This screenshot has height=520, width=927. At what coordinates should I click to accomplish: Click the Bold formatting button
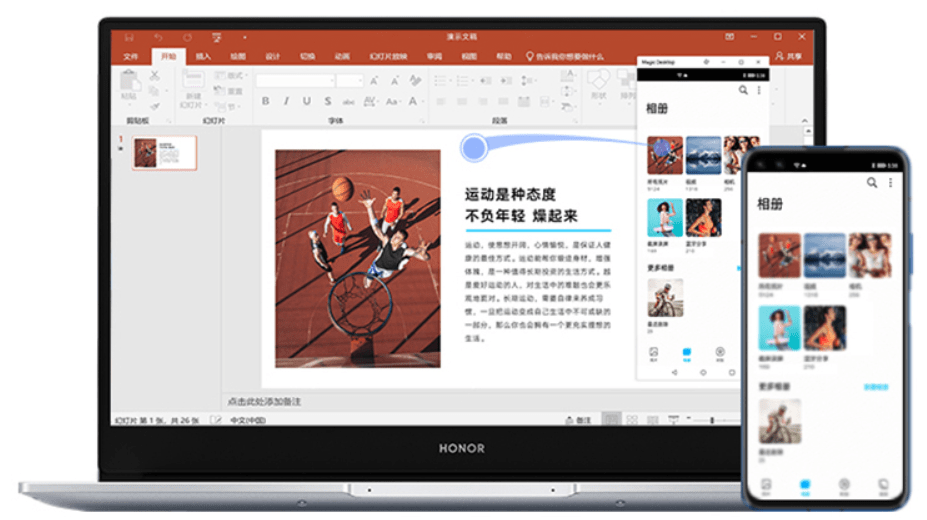point(265,101)
